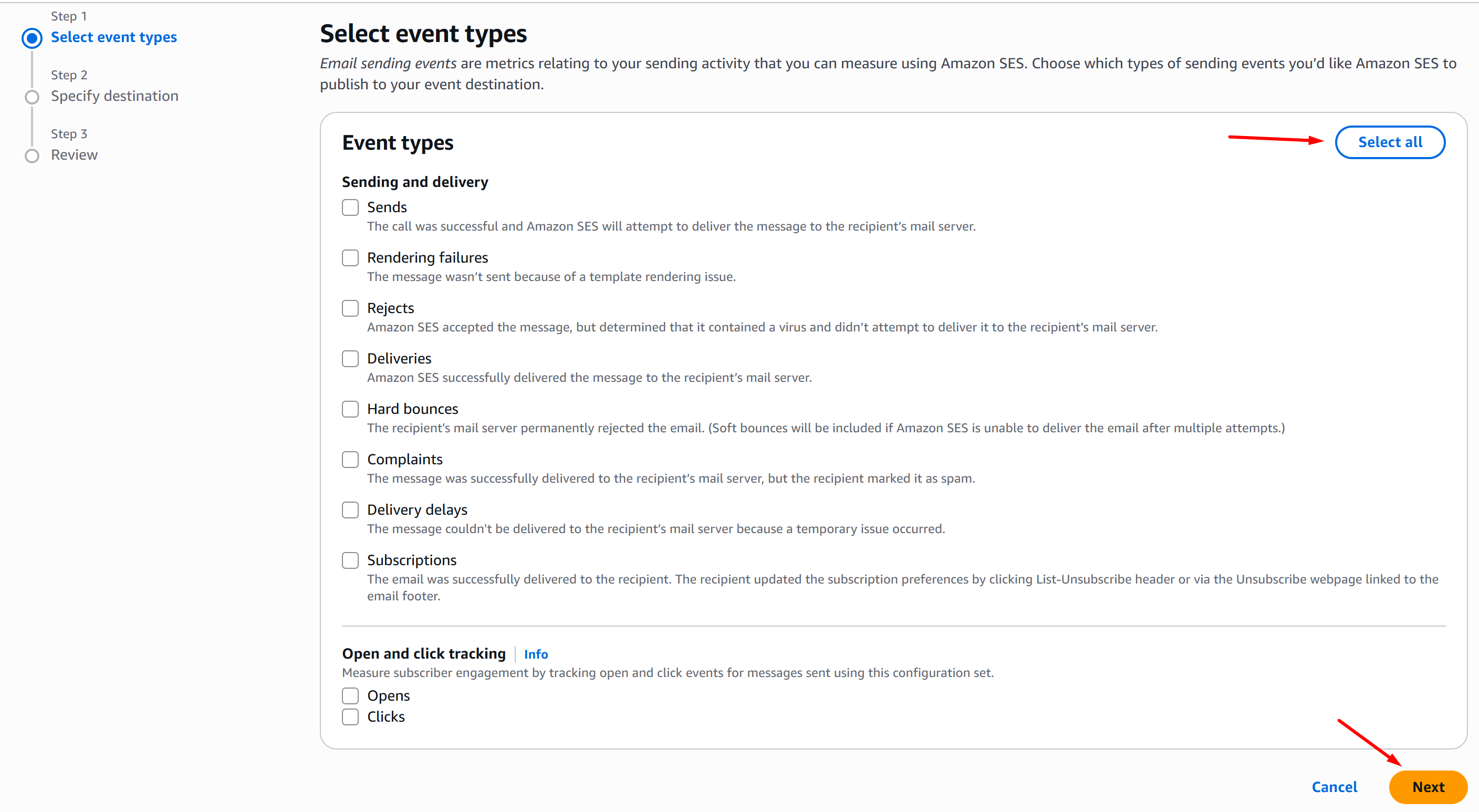This screenshot has width=1479, height=812.
Task: Open the Info link for tracking
Action: pos(536,654)
